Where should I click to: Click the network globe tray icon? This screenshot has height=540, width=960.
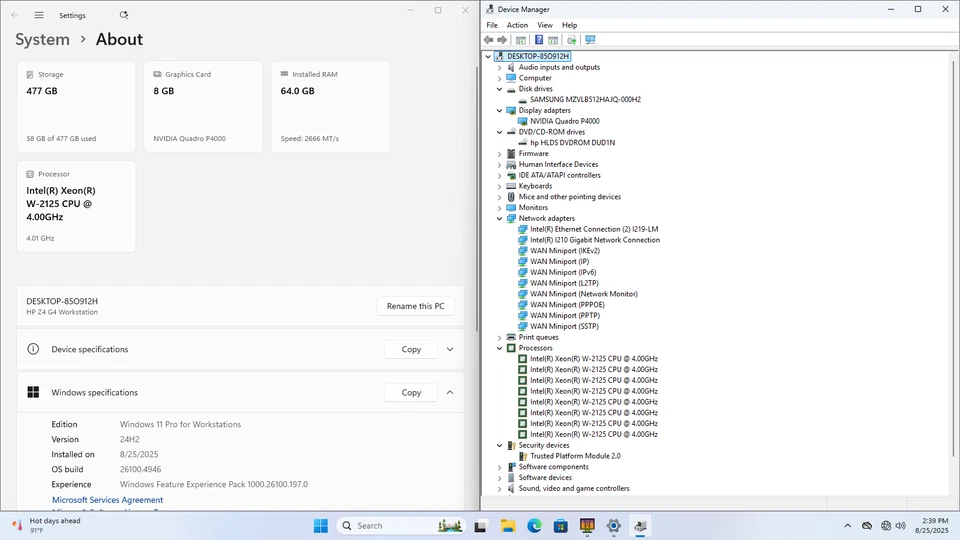tap(886, 525)
